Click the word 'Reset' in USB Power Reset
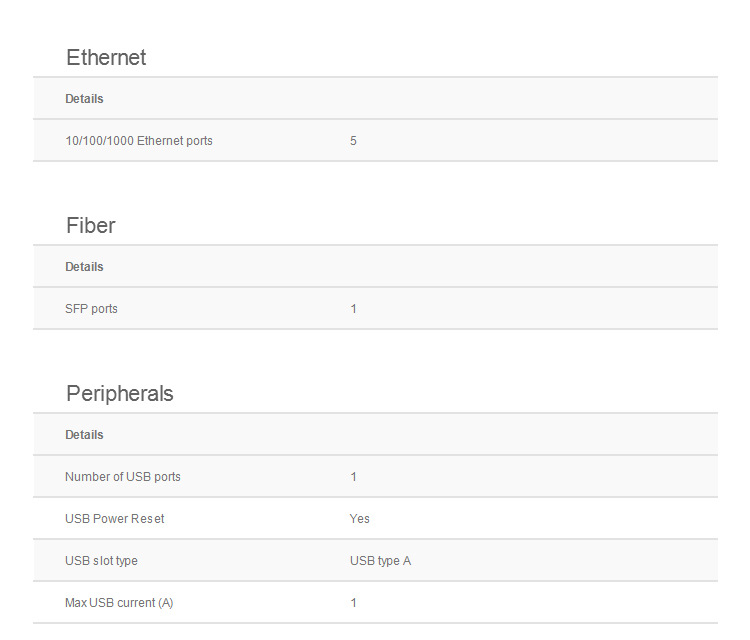 click(148, 519)
